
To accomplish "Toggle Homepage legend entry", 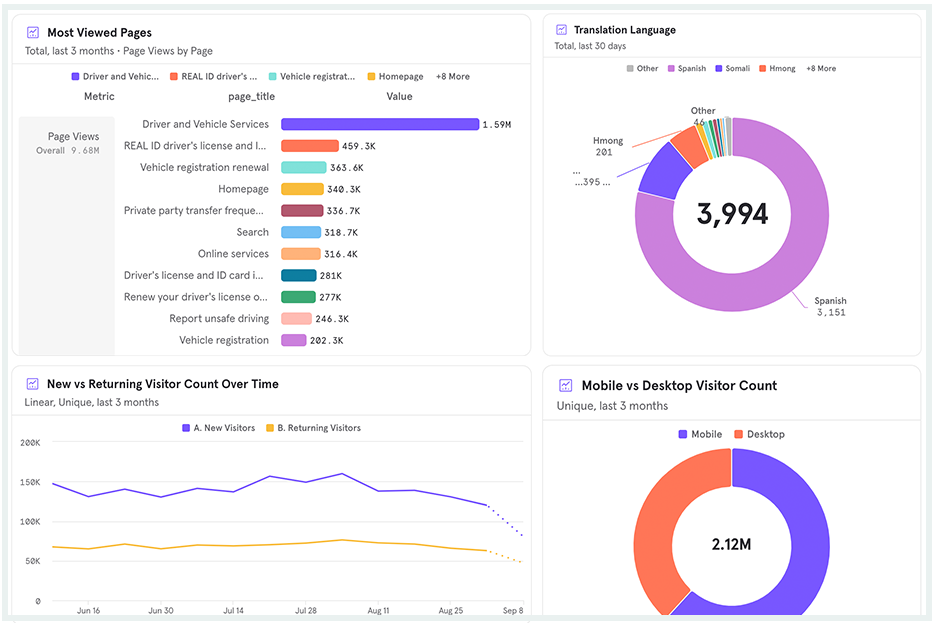I will pos(395,76).
